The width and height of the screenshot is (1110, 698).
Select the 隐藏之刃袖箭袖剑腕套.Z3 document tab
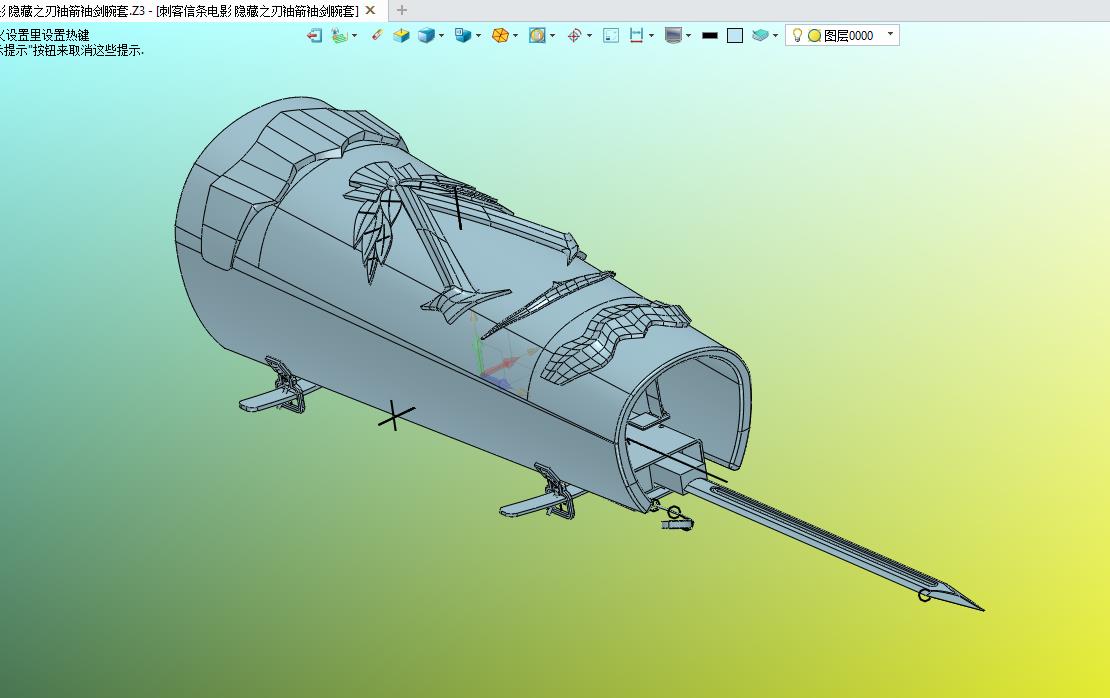point(180,10)
